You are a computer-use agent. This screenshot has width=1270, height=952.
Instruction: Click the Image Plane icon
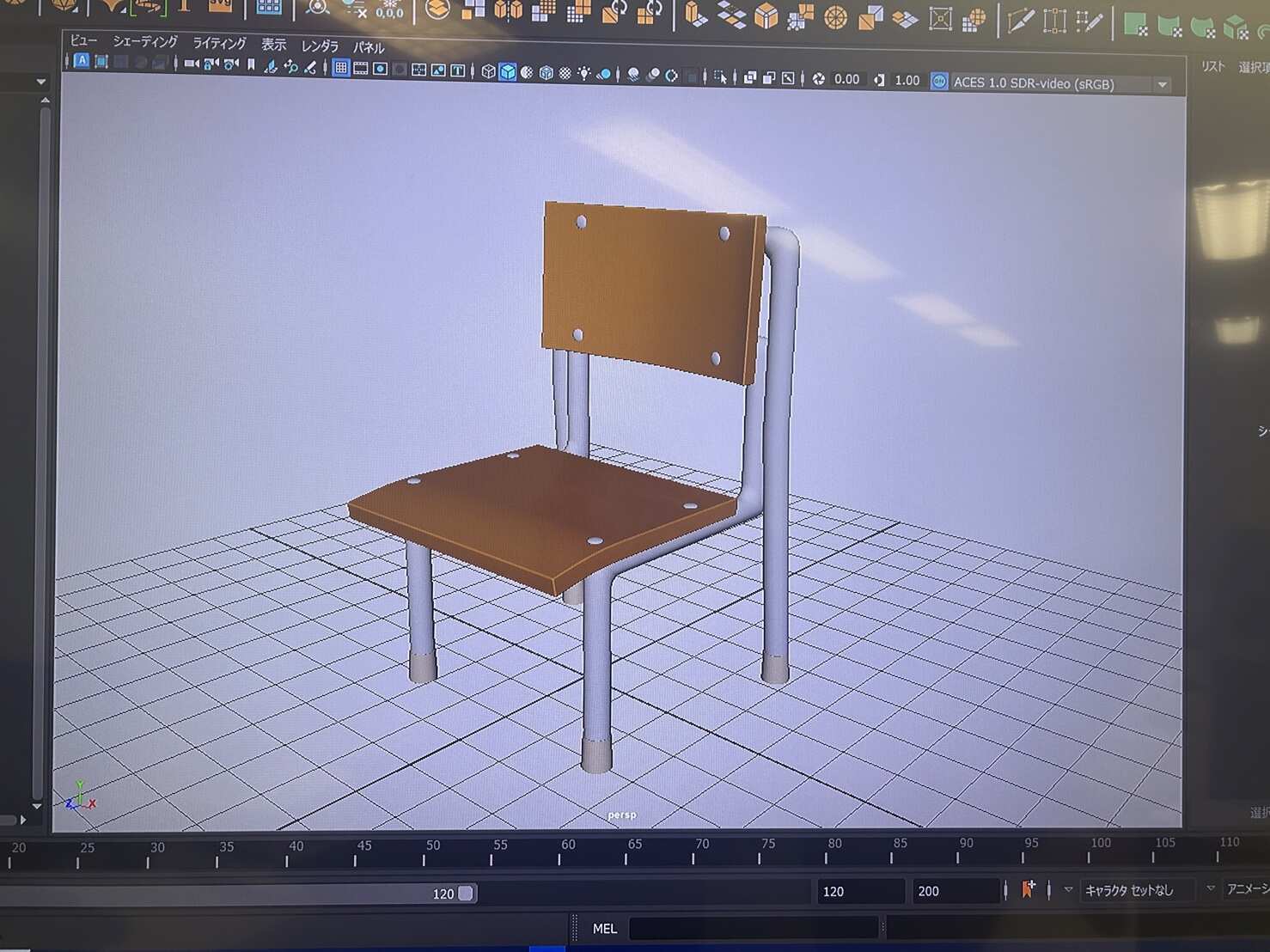pyautogui.click(x=271, y=66)
